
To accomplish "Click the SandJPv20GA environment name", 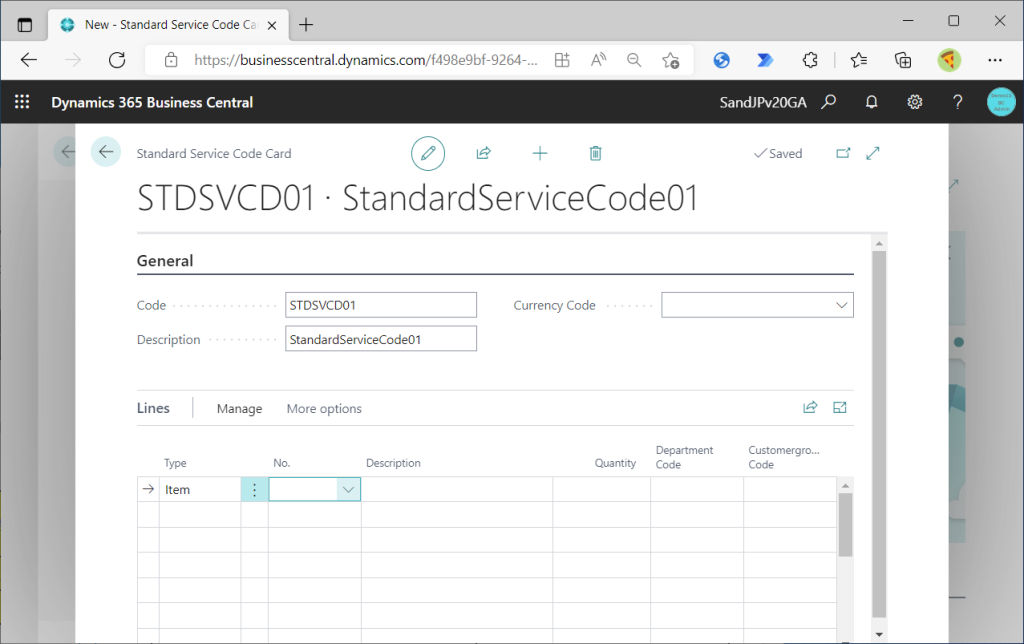I will tap(763, 102).
